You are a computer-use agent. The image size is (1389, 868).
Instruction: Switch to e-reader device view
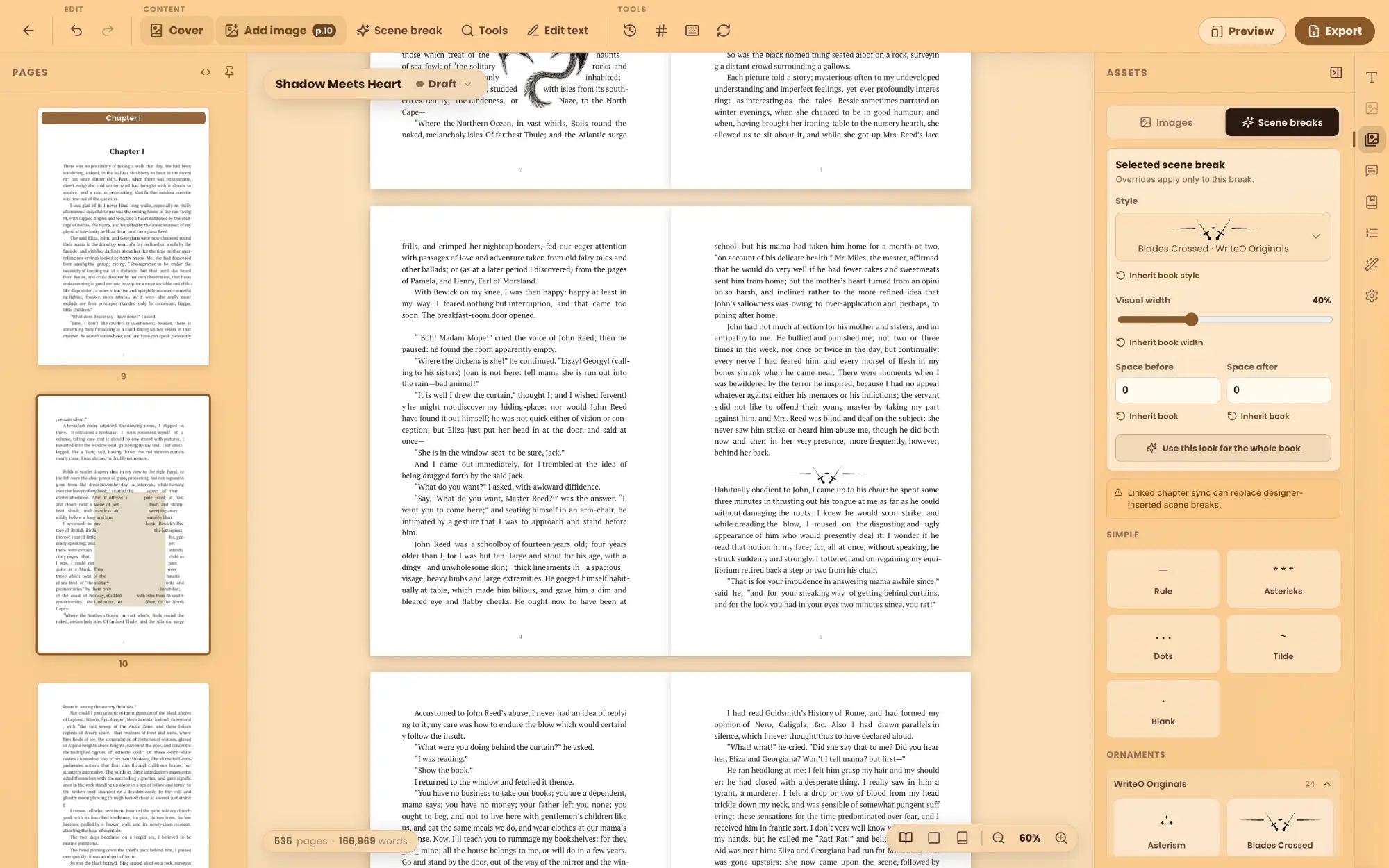tap(963, 838)
